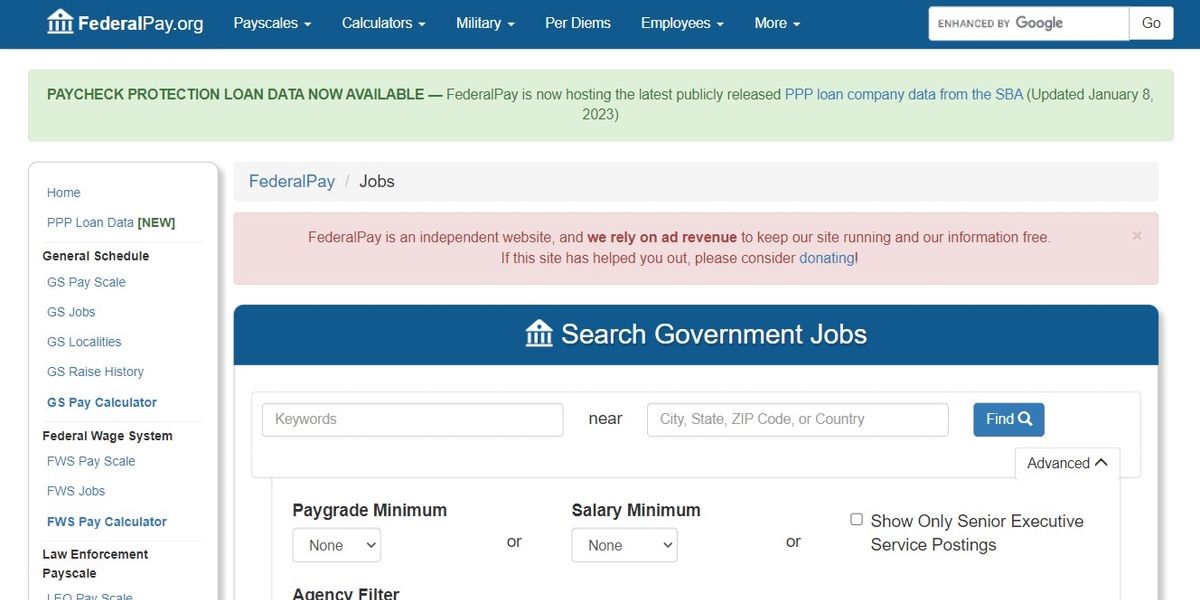Click into the Keywords input field
The width and height of the screenshot is (1200, 600).
click(413, 419)
